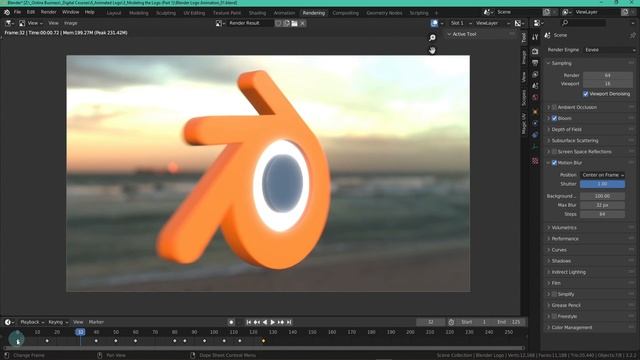Screen dimensions: 640x360
Task: Click the End frame field
Action: [x=509, y=322]
